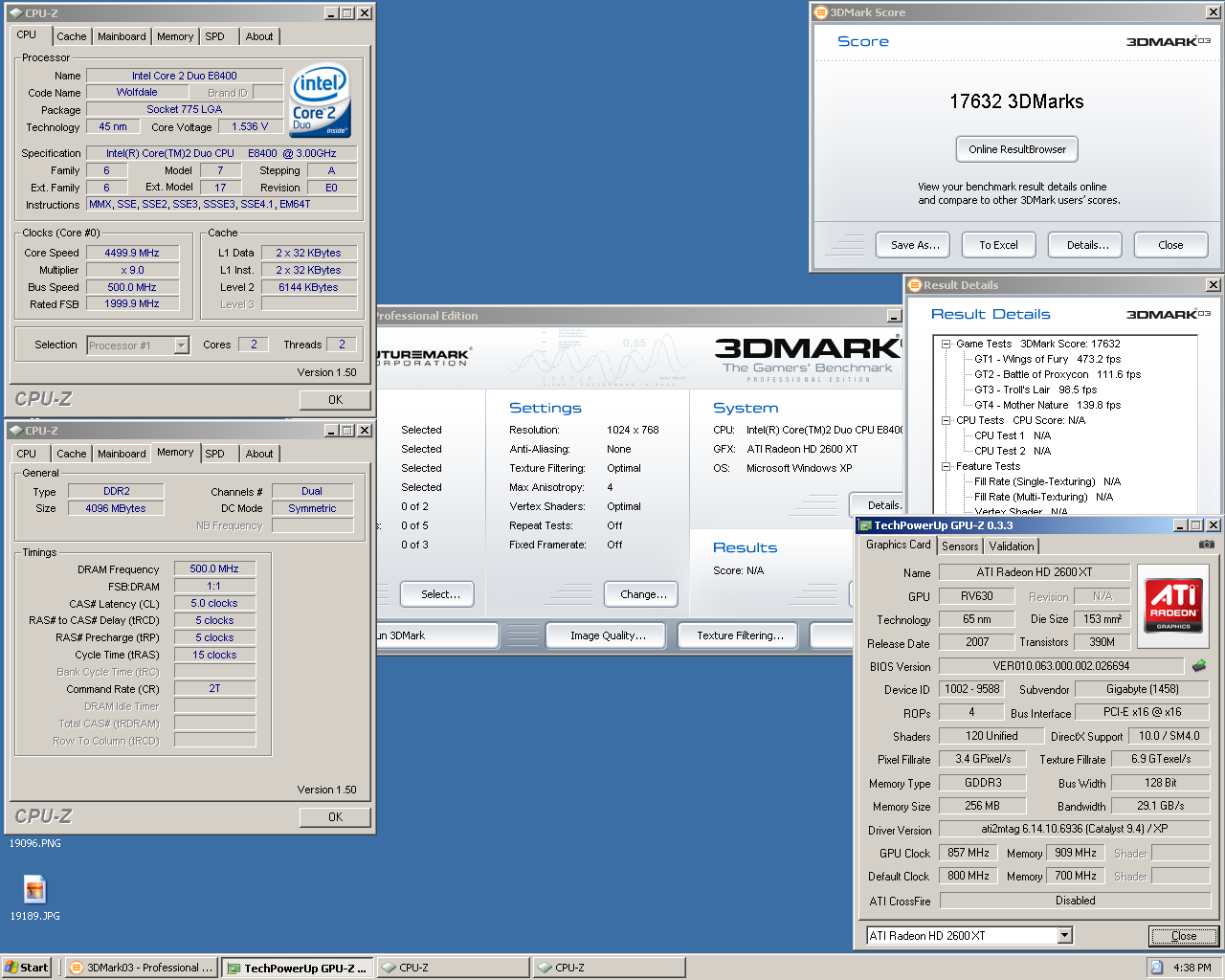The height and width of the screenshot is (980, 1225).
Task: Open SPD tab in the Processor CPU-Z window
Action: (x=215, y=36)
